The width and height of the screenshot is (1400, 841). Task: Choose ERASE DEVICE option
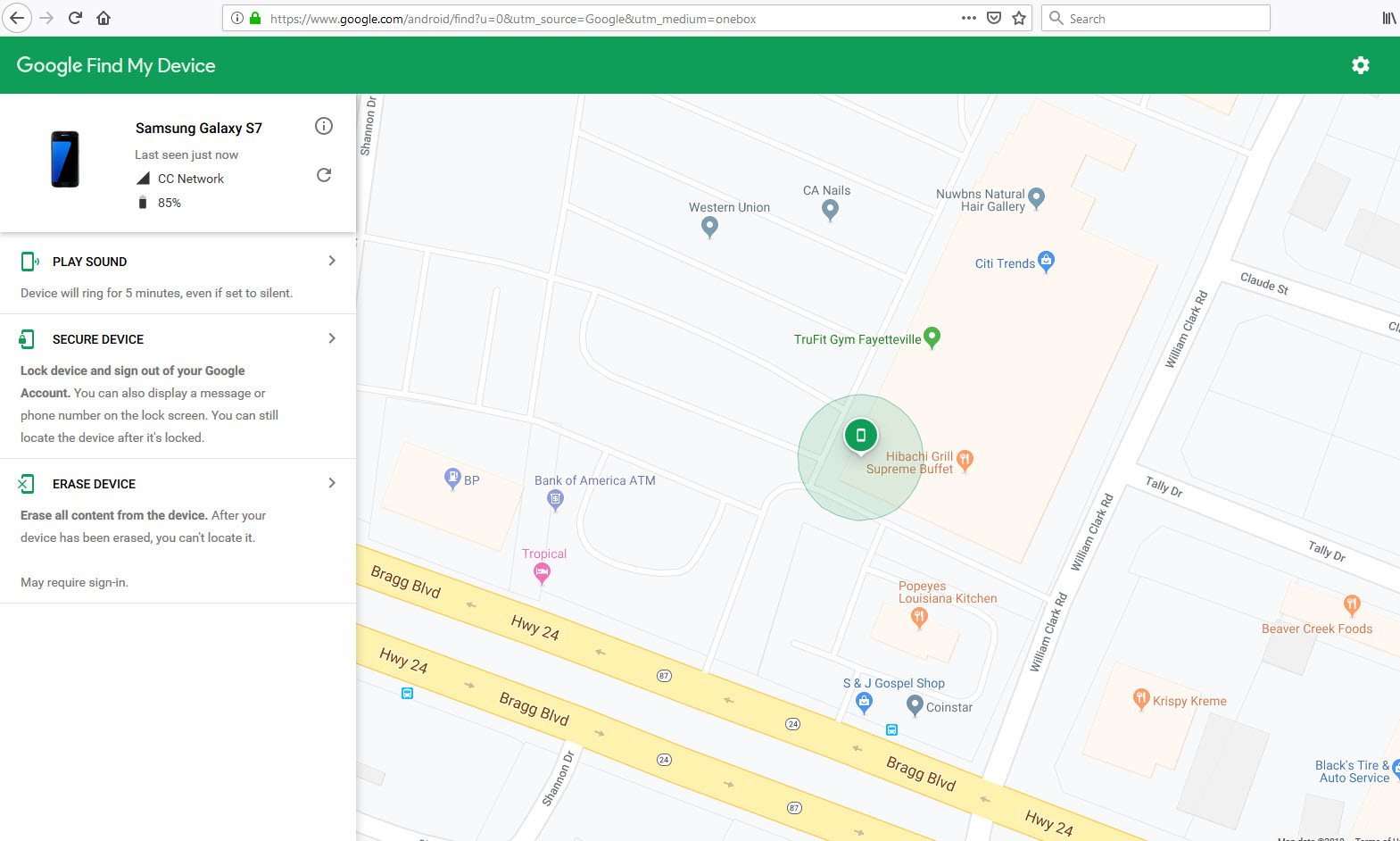tap(94, 484)
